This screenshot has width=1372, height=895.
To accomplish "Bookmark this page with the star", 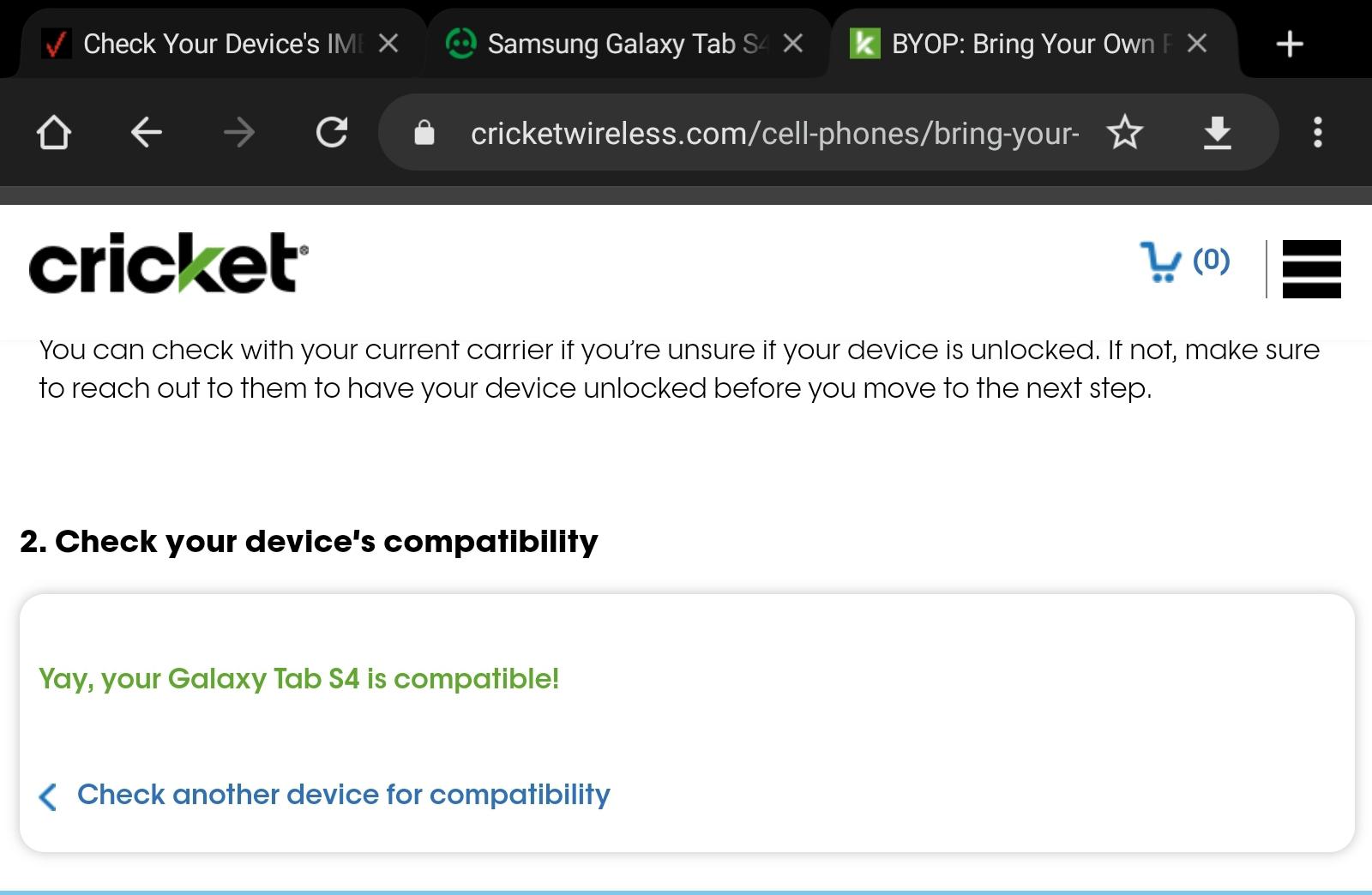I will 1124,133.
